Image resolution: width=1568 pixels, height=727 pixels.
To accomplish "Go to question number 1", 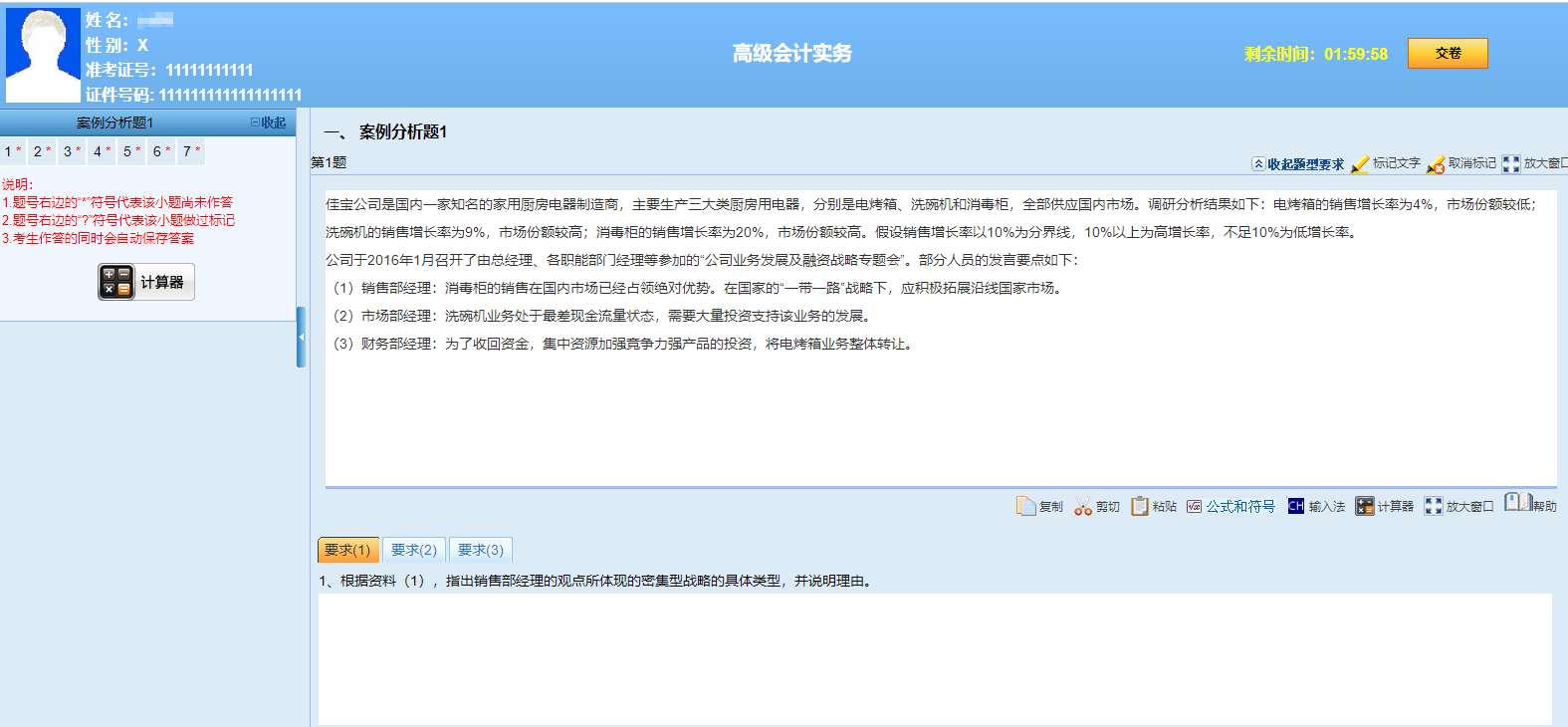I will tap(13, 151).
